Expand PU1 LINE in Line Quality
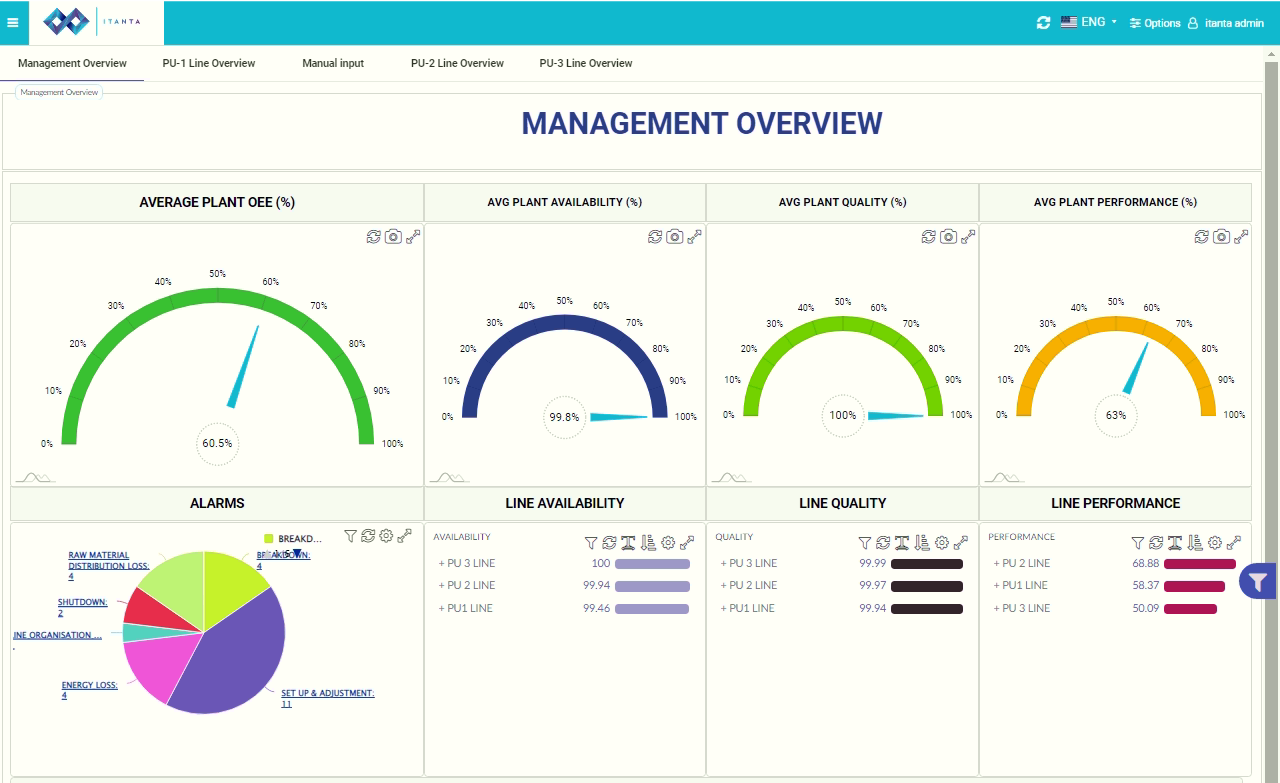 [747, 608]
